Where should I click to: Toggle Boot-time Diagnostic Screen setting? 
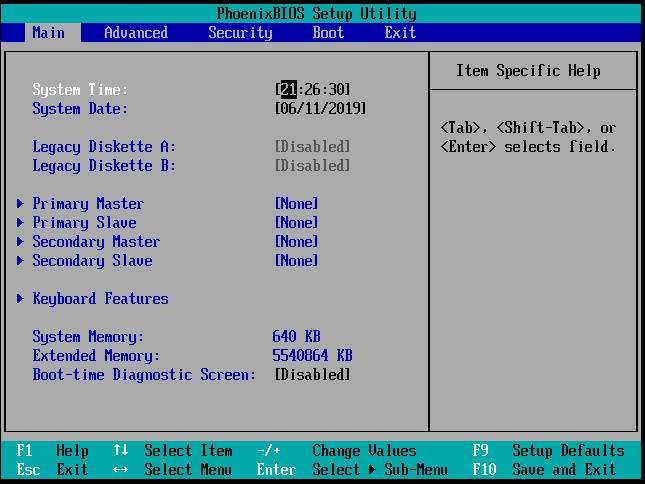(x=312, y=375)
